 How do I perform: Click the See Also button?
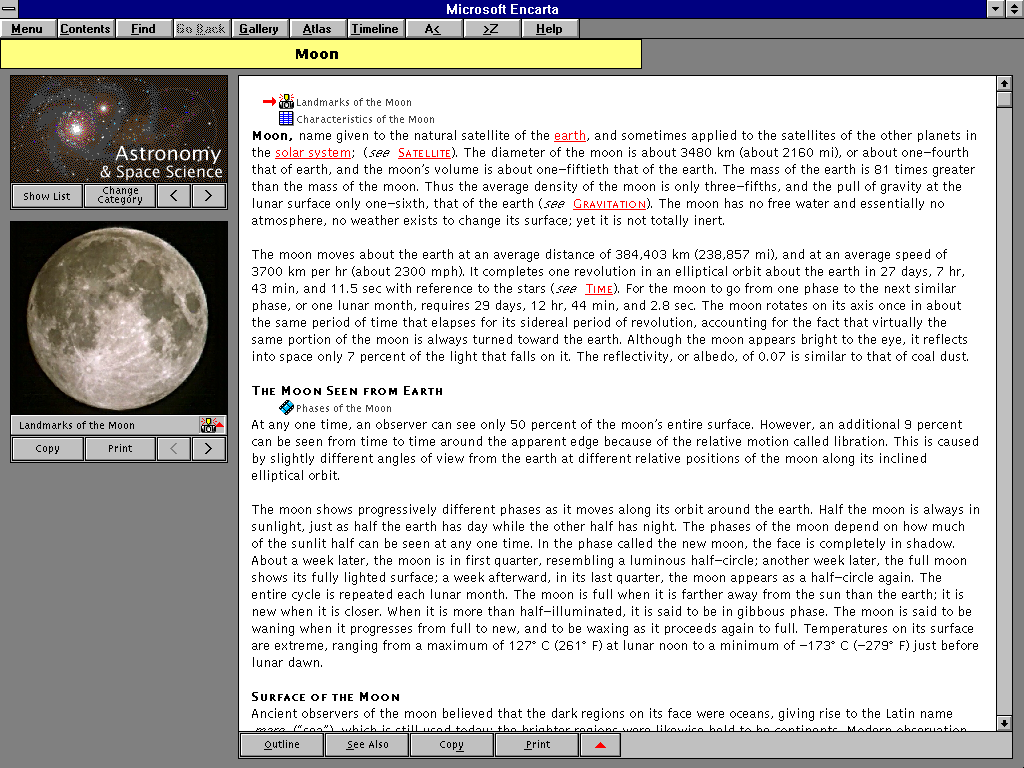point(367,745)
